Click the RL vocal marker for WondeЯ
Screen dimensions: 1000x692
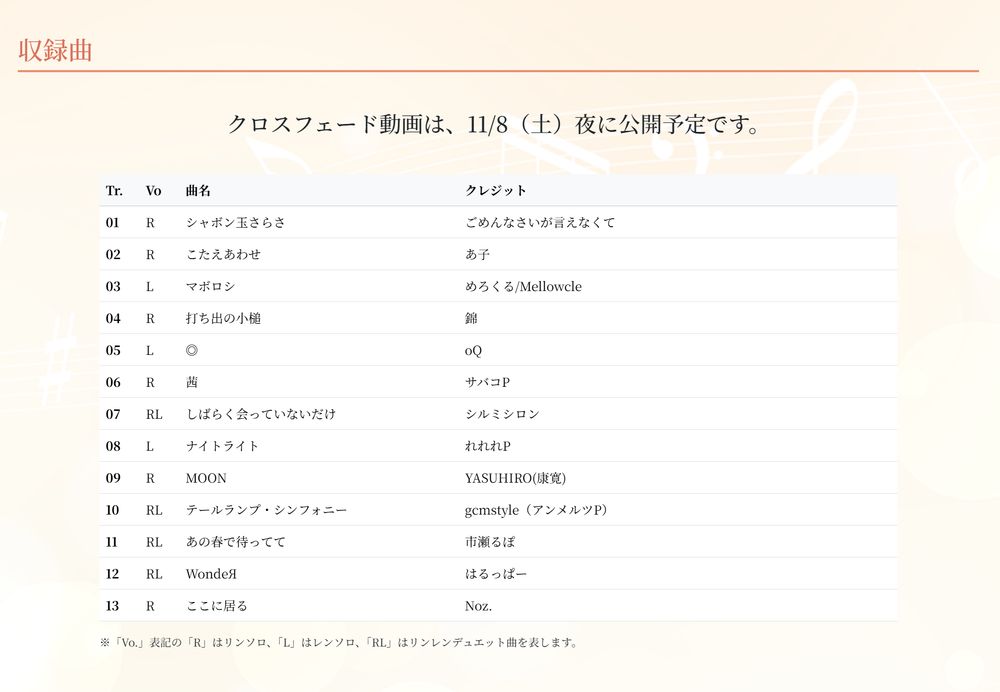coord(154,574)
